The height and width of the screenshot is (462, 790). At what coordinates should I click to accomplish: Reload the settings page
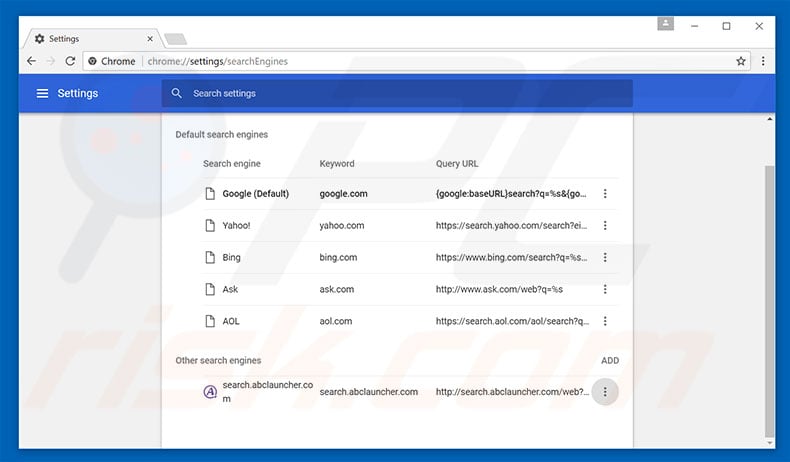pos(70,61)
